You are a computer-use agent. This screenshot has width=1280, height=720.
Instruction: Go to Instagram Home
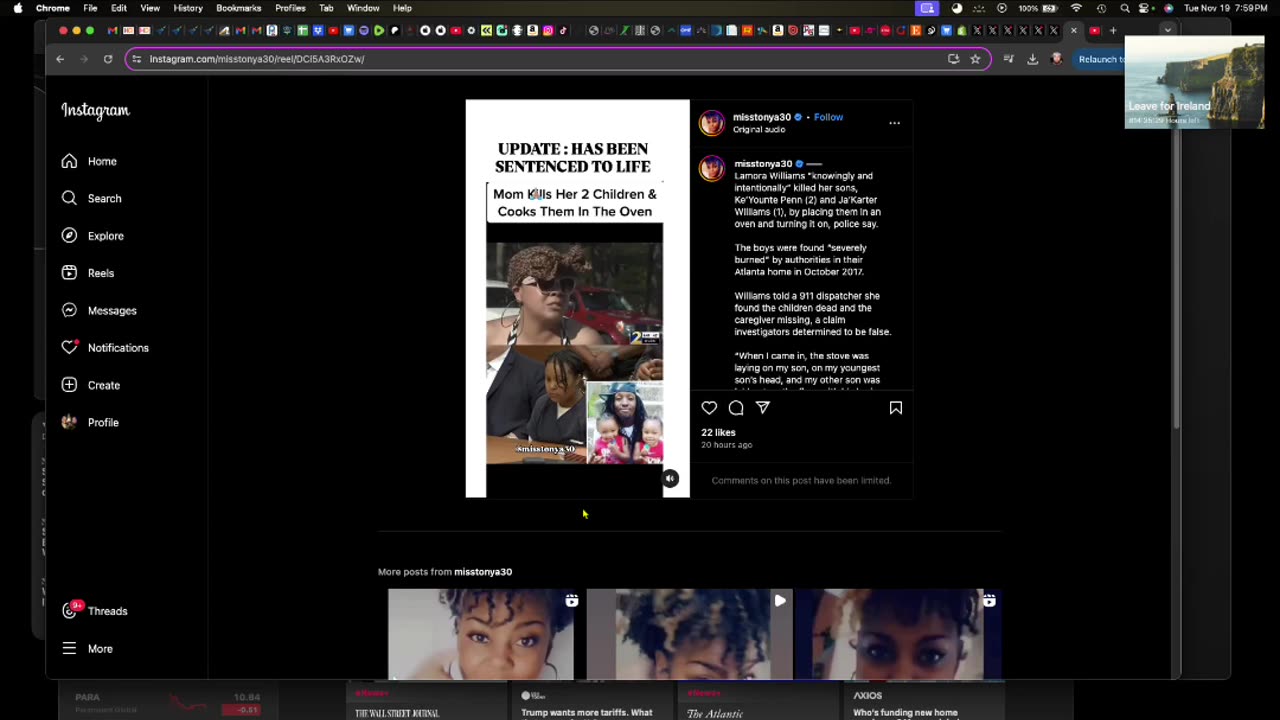[x=89, y=161]
